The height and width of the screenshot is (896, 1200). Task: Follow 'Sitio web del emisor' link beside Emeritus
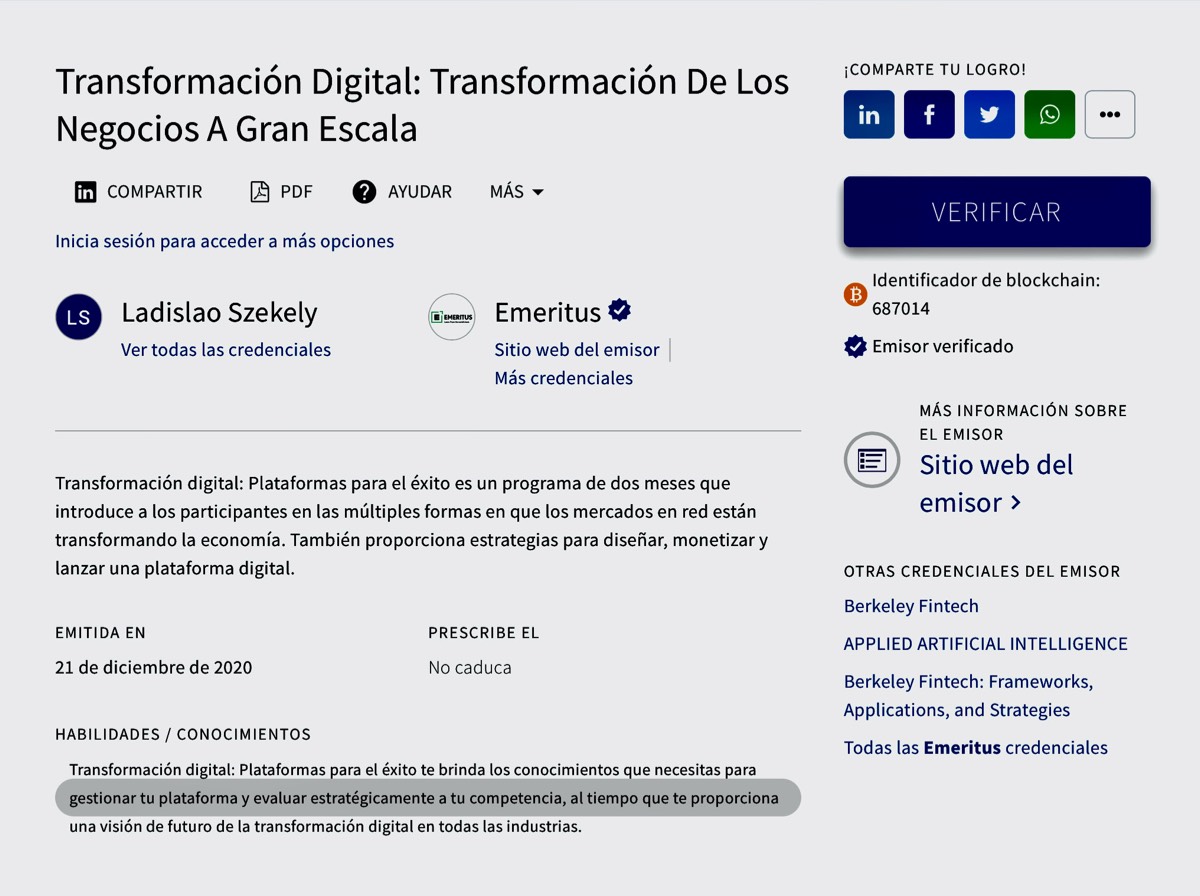[577, 350]
